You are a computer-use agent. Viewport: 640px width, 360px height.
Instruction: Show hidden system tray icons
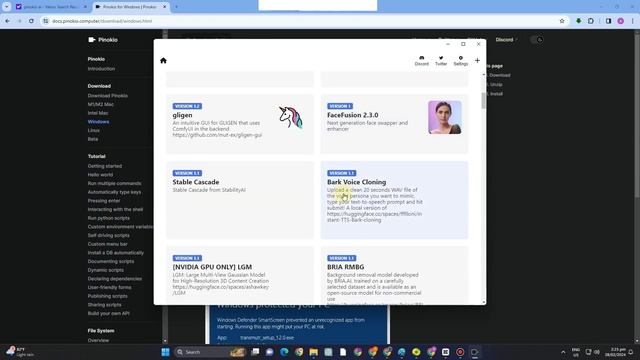(x=563, y=352)
